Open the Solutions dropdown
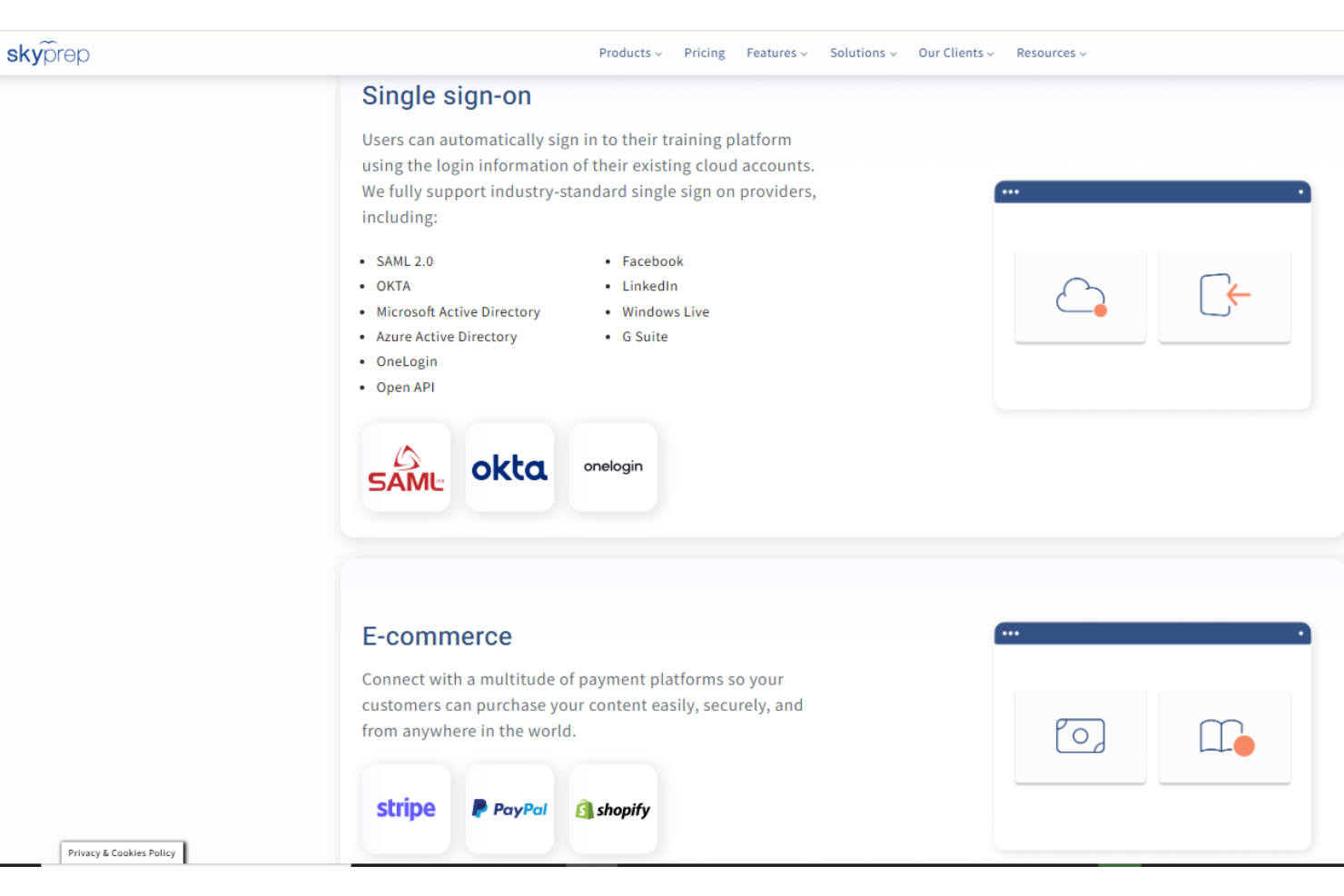The width and height of the screenshot is (1344, 896). (862, 53)
